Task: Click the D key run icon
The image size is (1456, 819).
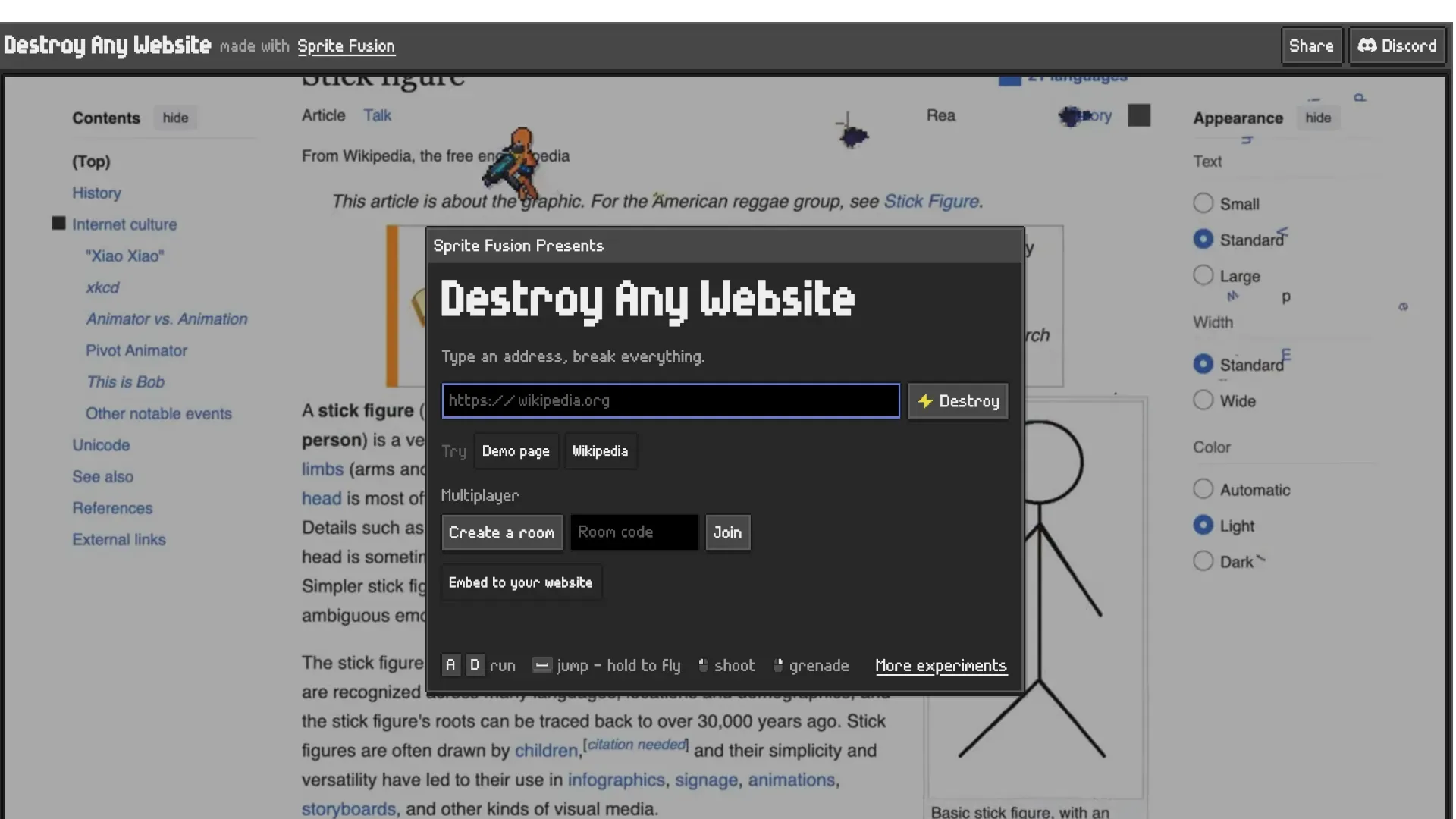Action: point(475,665)
